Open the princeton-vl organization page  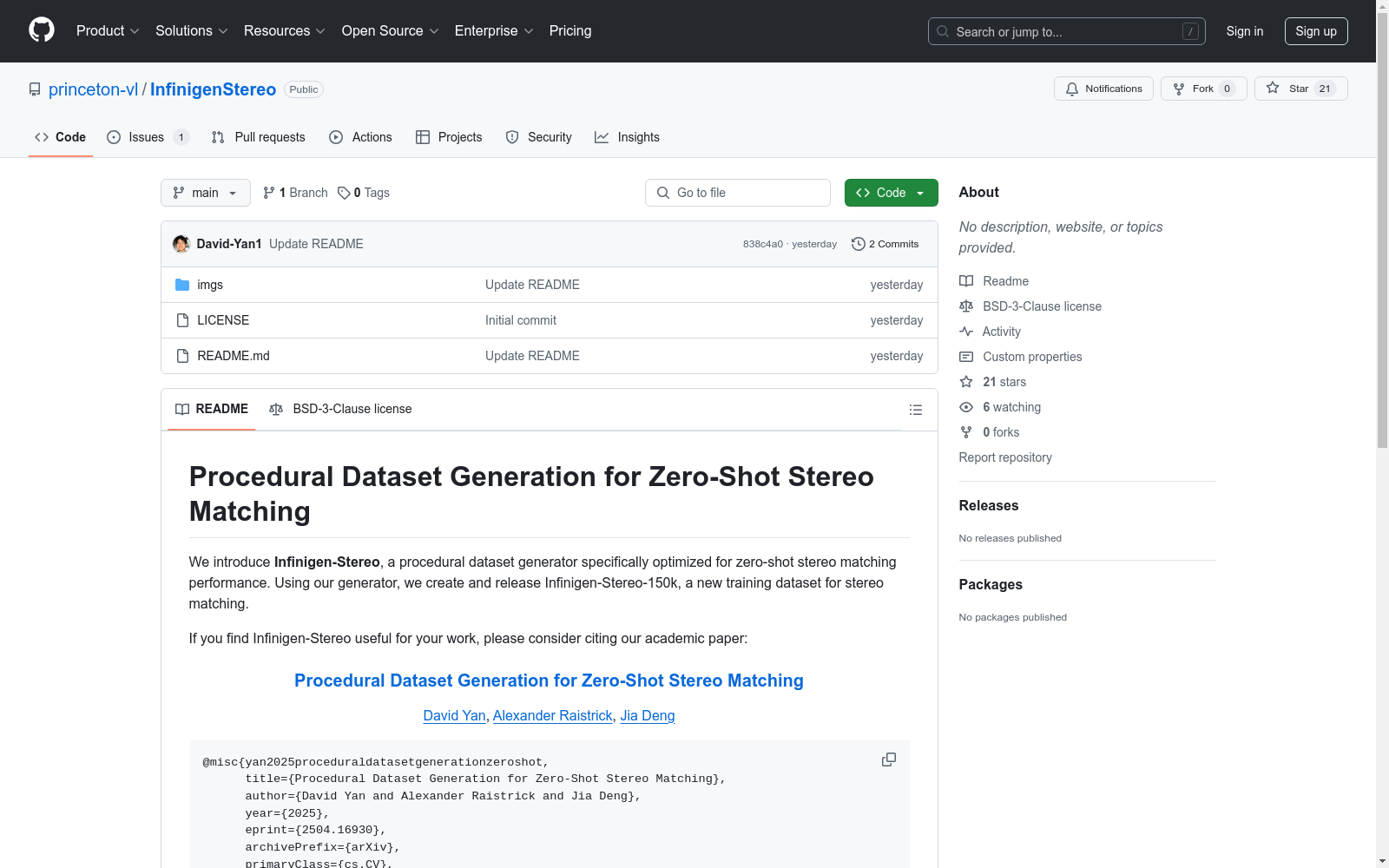click(93, 89)
